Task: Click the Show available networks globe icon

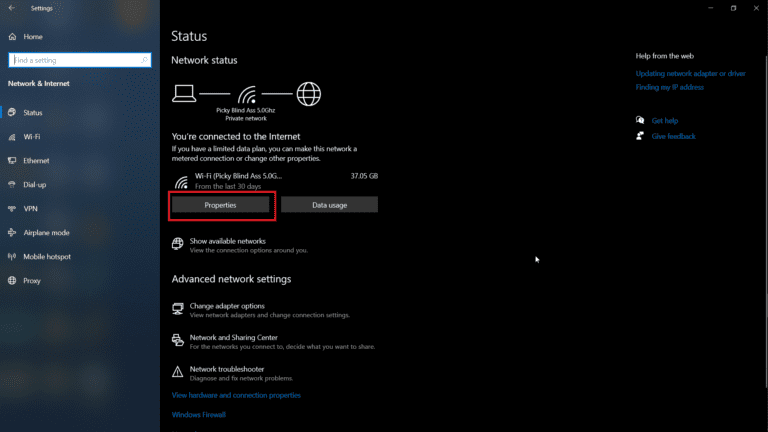Action: coord(178,243)
